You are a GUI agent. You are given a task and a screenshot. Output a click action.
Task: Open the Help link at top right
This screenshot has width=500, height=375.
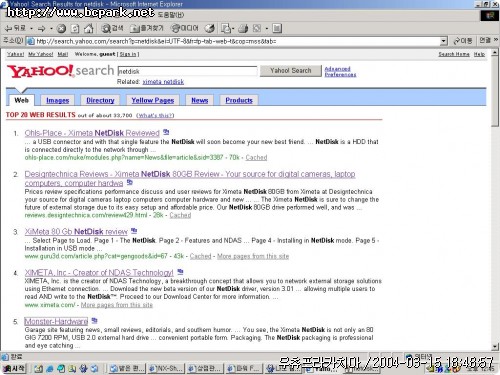click(479, 54)
